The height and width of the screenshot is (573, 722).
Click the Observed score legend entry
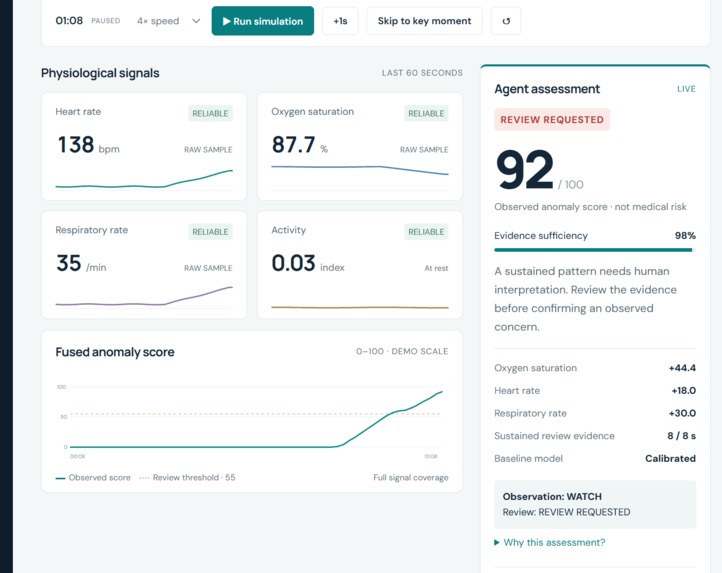[93, 478]
